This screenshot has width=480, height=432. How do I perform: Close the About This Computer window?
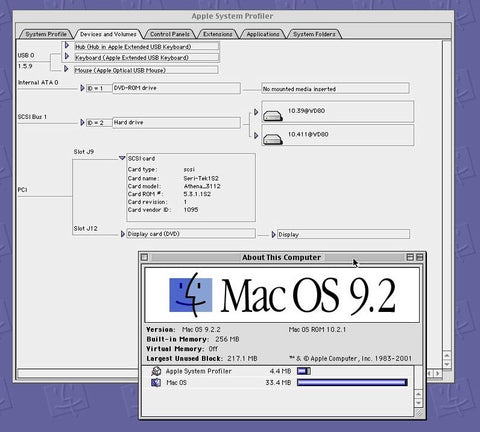(x=144, y=257)
